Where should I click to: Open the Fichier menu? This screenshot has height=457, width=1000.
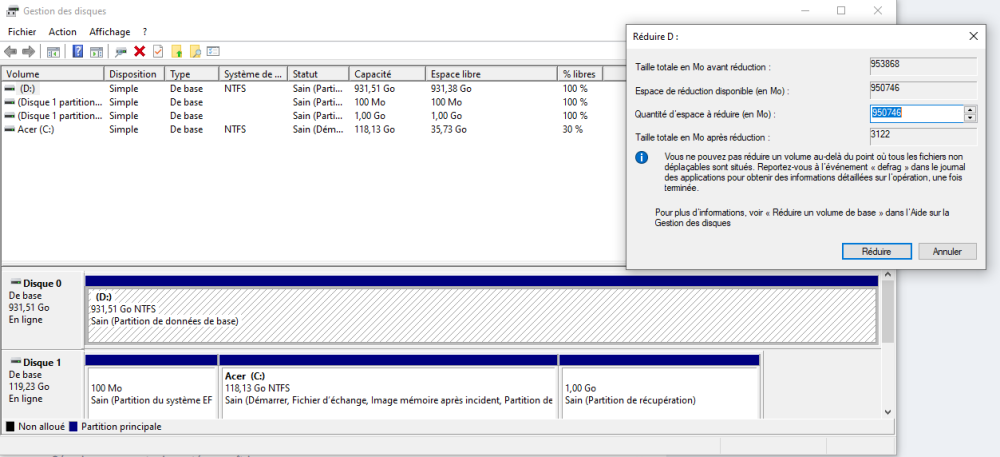22,32
